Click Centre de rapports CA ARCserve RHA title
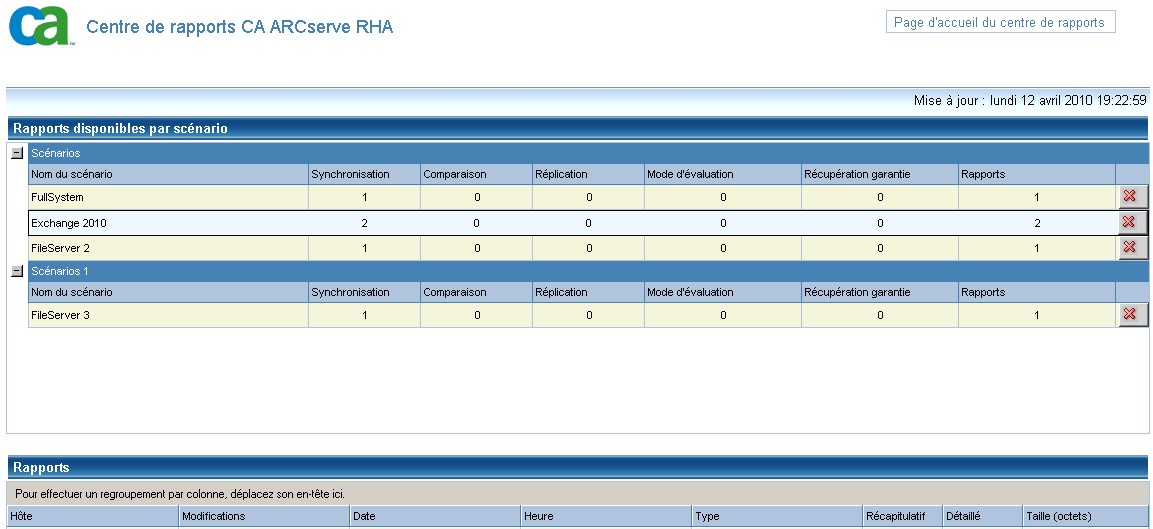Viewport: 1153px width, 529px height. click(x=240, y=27)
